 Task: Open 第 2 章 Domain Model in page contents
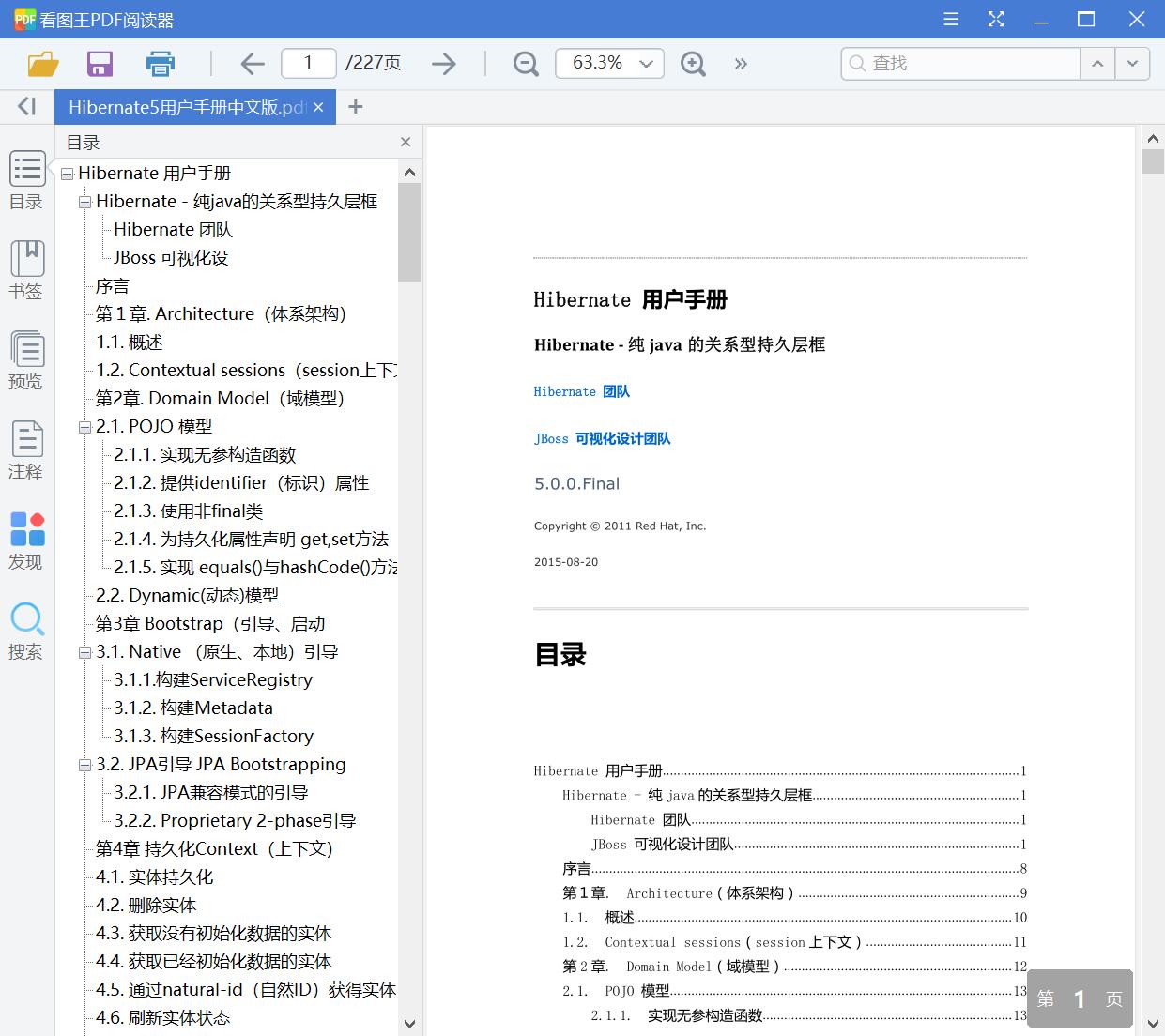click(794, 967)
